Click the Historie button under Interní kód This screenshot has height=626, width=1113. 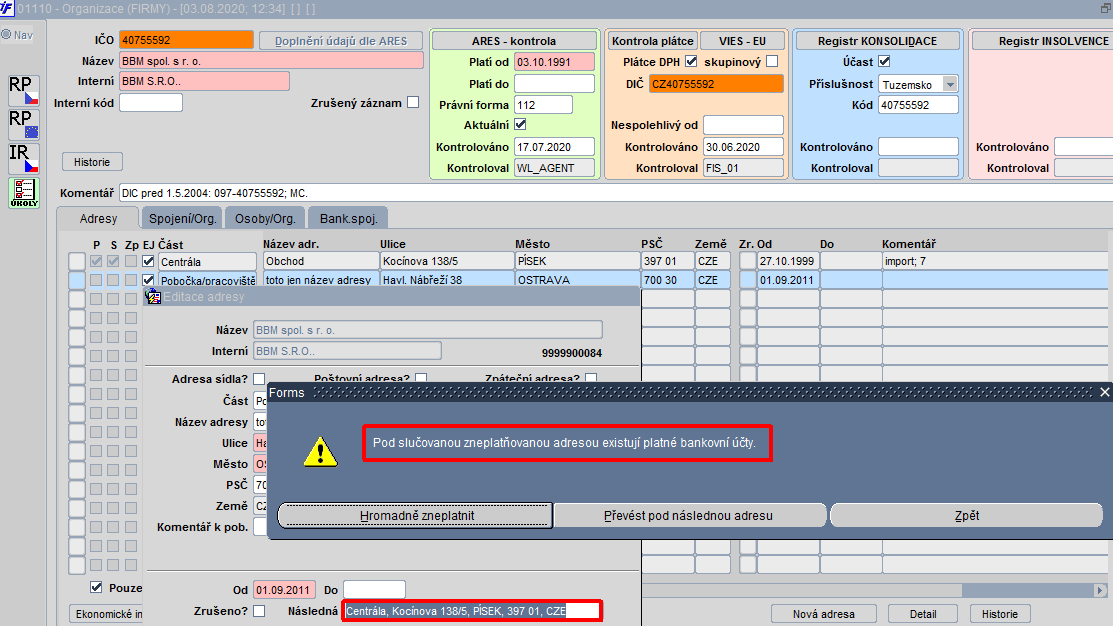(x=92, y=162)
